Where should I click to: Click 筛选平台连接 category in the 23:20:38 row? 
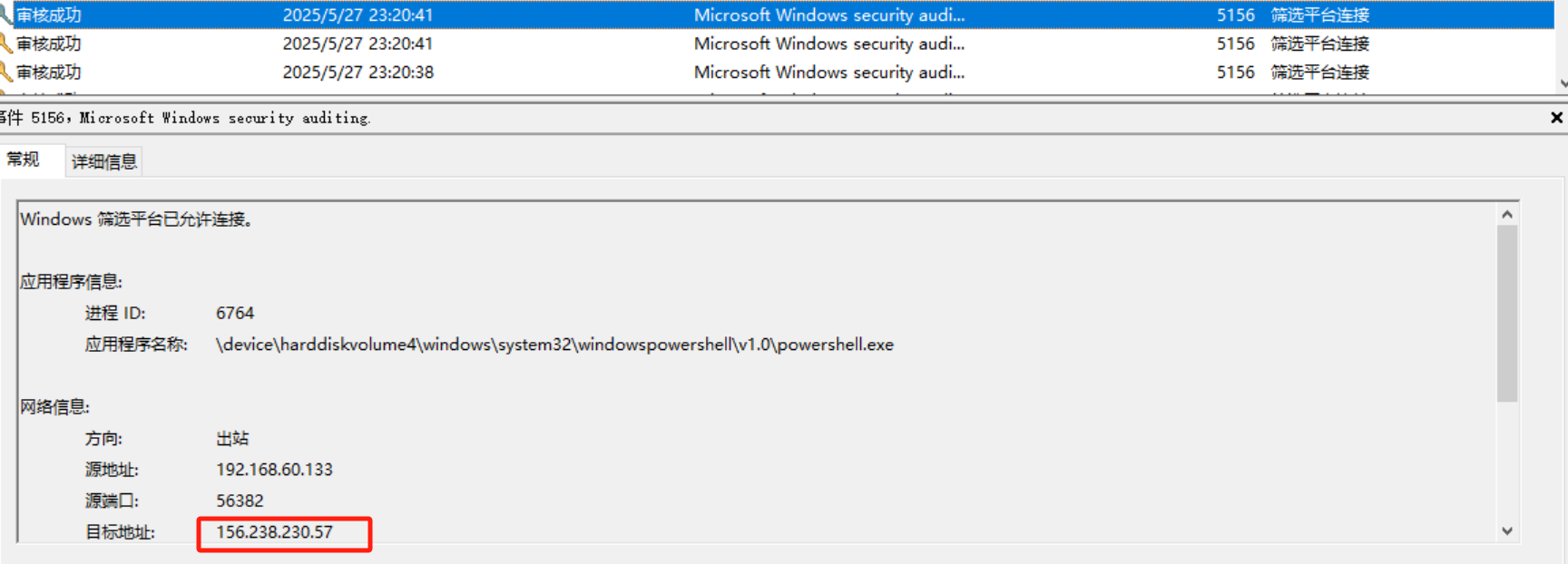(1319, 73)
